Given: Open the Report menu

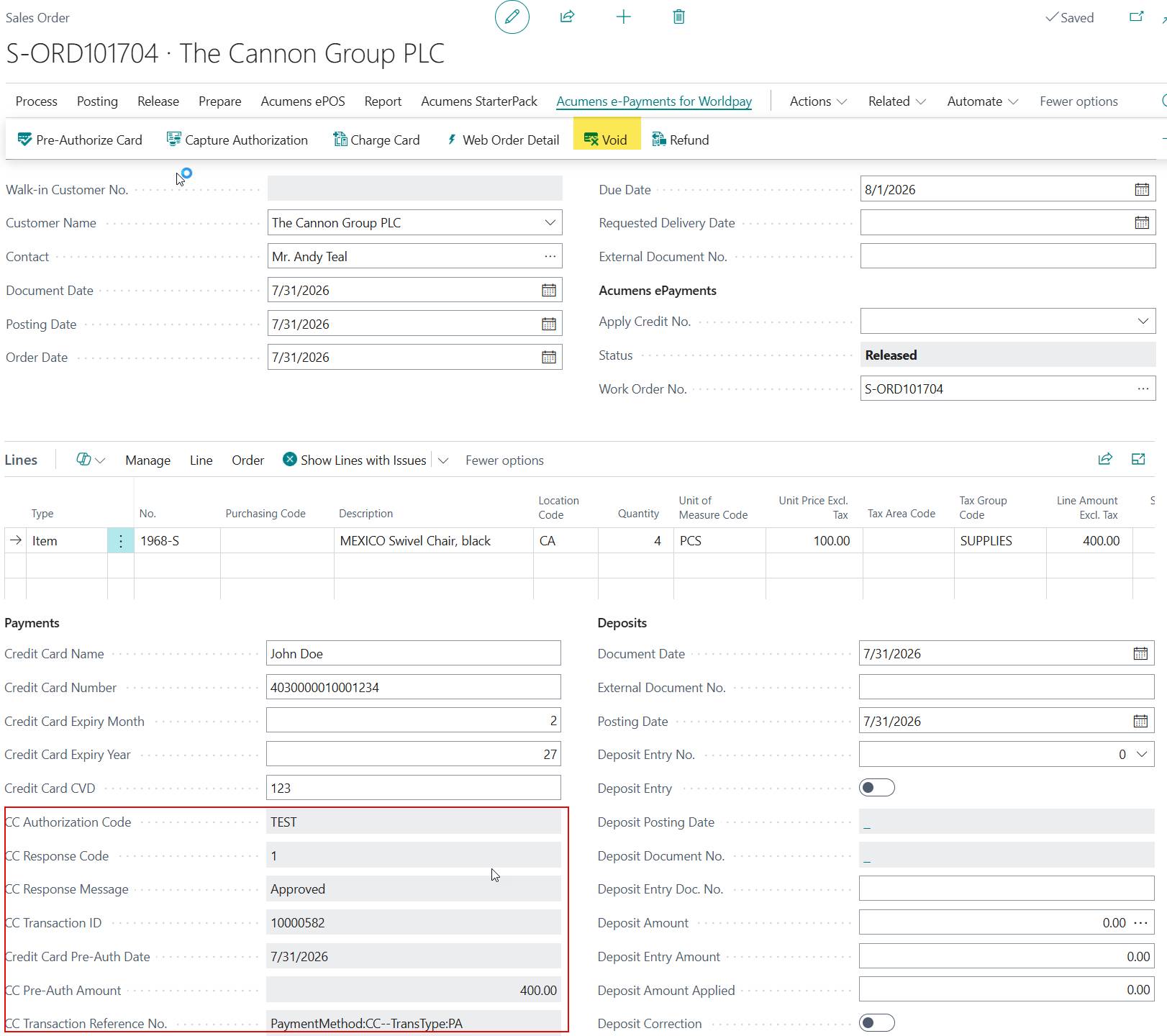Looking at the screenshot, I should click(x=383, y=101).
